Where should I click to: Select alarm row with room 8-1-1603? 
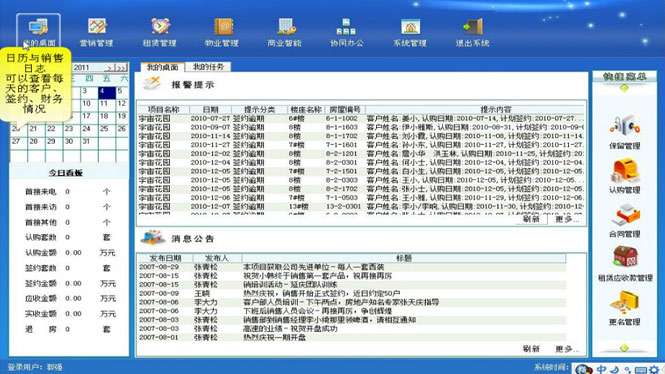pyautogui.click(x=361, y=127)
